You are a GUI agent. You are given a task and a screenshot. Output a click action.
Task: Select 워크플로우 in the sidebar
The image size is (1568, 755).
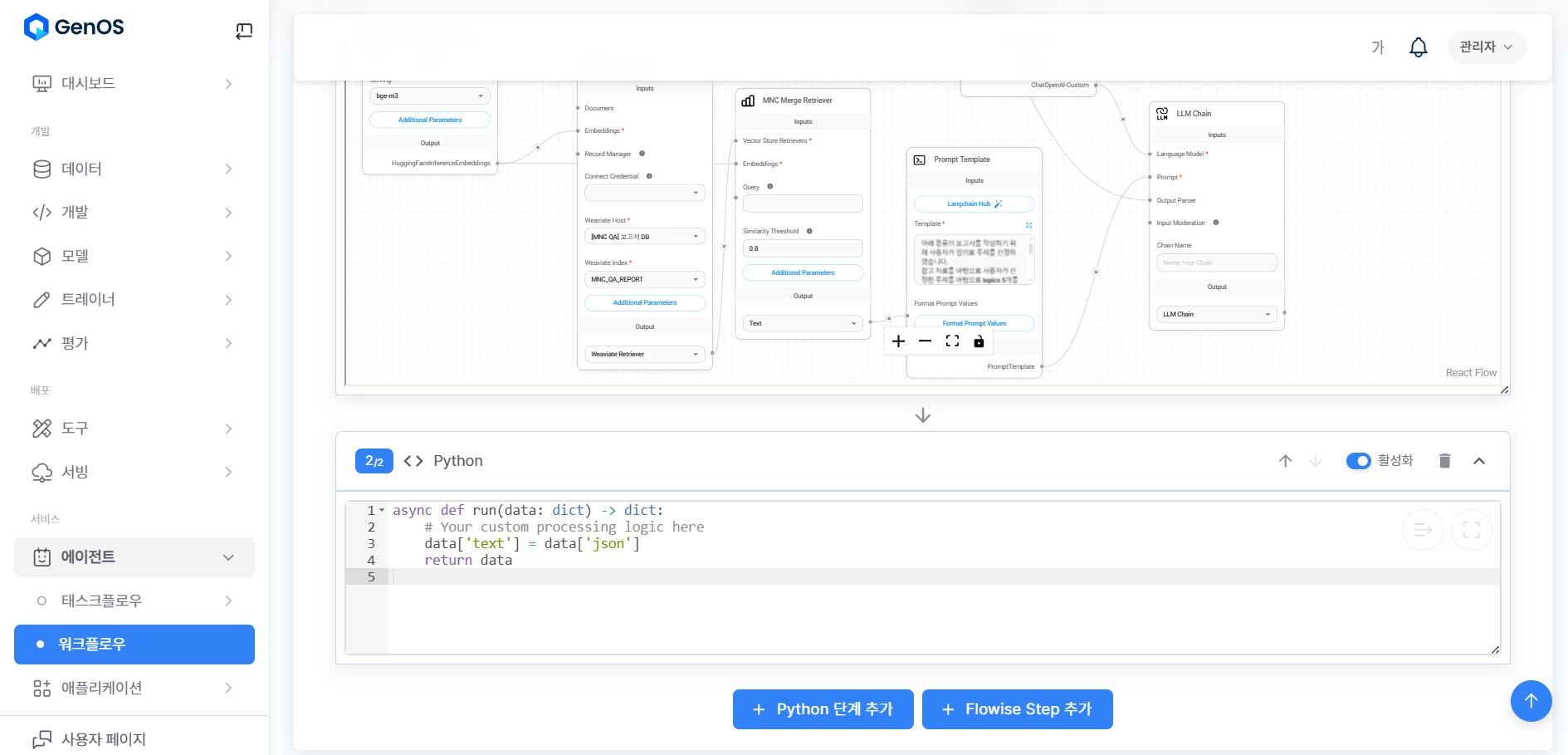coord(134,645)
